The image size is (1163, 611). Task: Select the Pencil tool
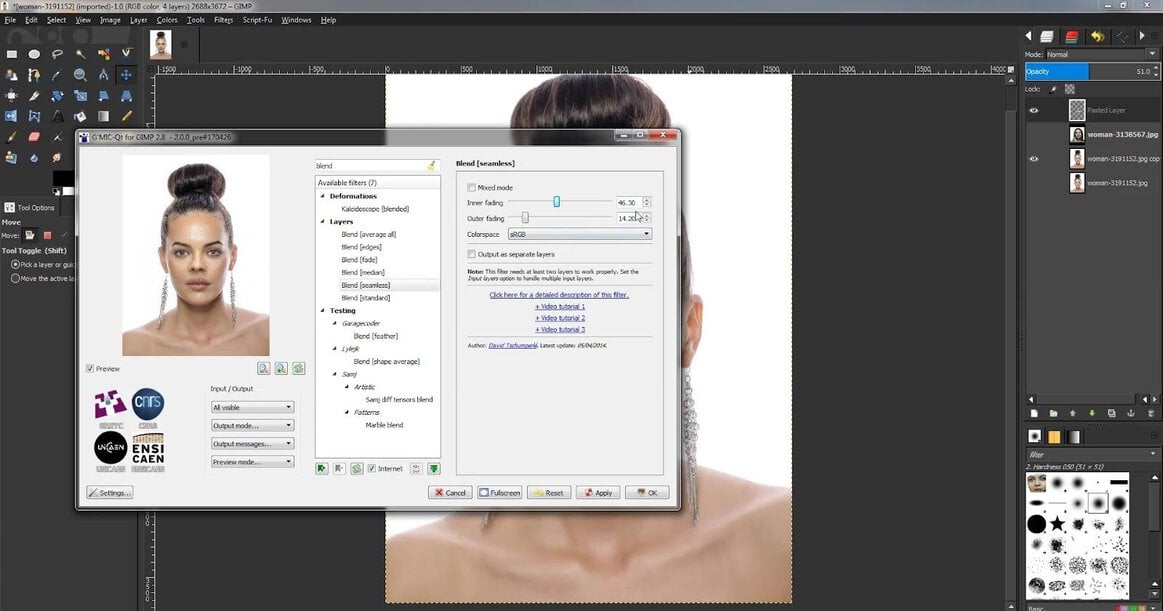pyautogui.click(x=127, y=116)
